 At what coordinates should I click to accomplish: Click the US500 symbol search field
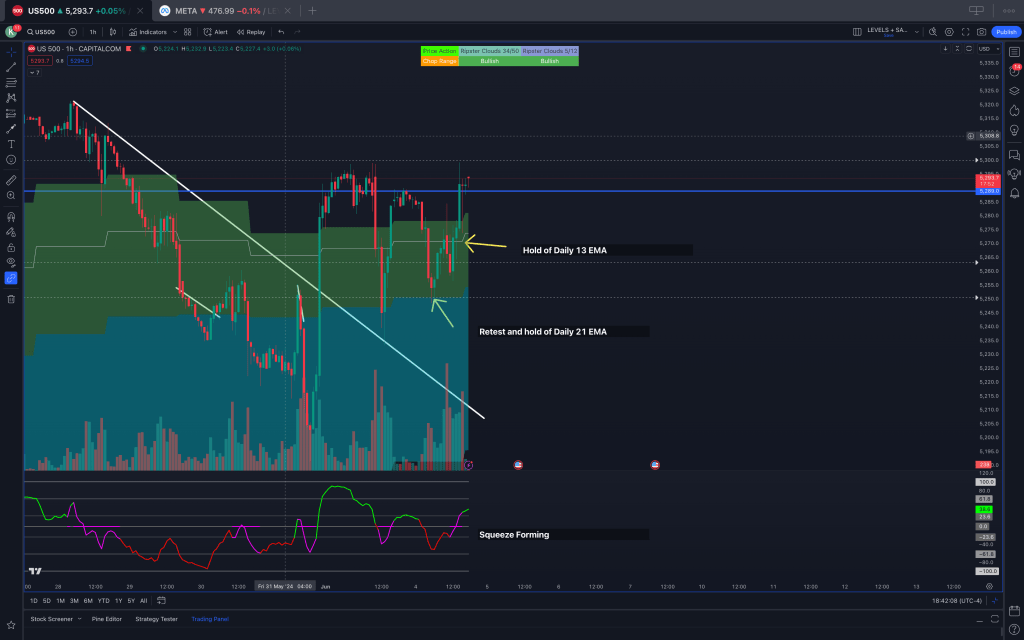44,32
